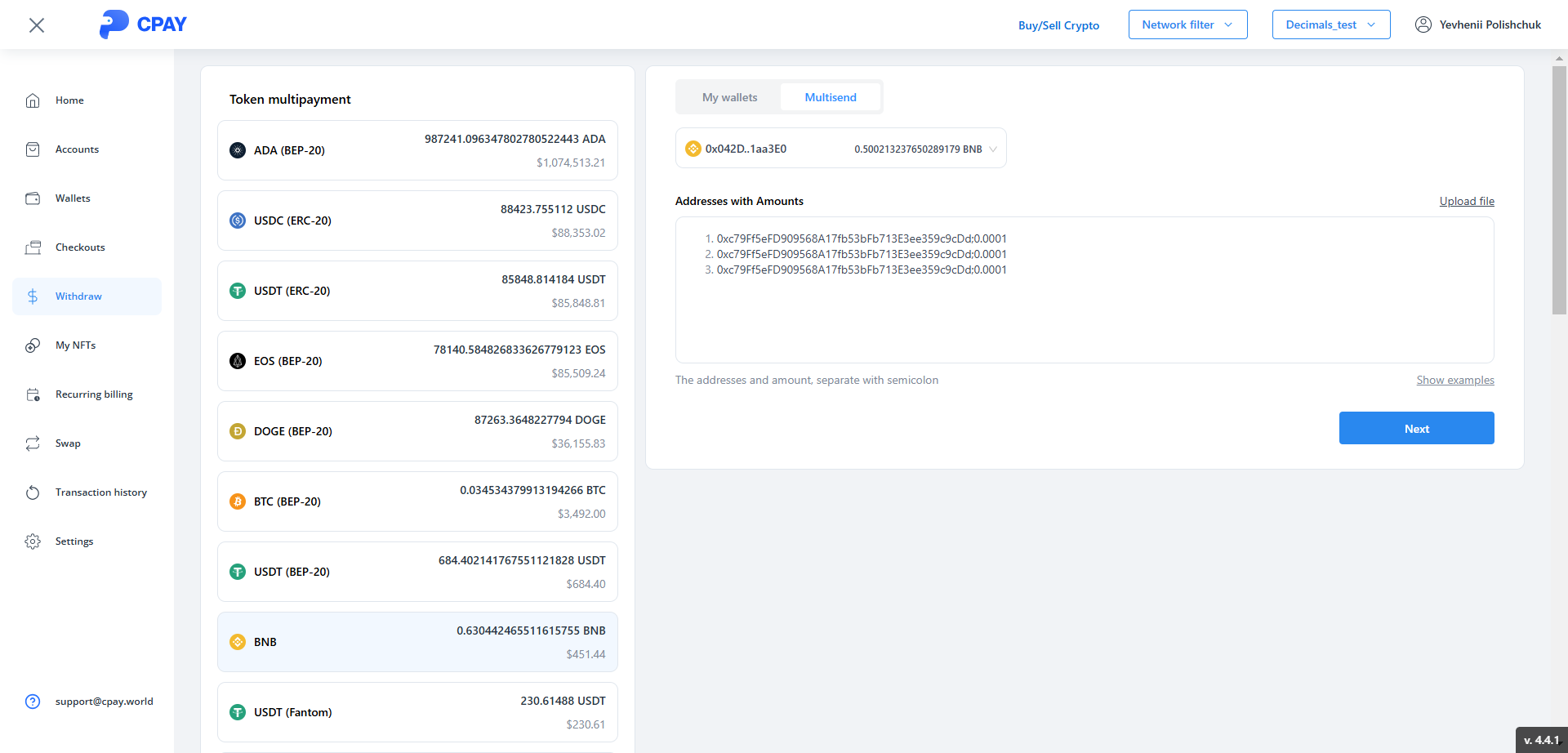Select the DOGE (BEP-20) token row

[x=417, y=431]
